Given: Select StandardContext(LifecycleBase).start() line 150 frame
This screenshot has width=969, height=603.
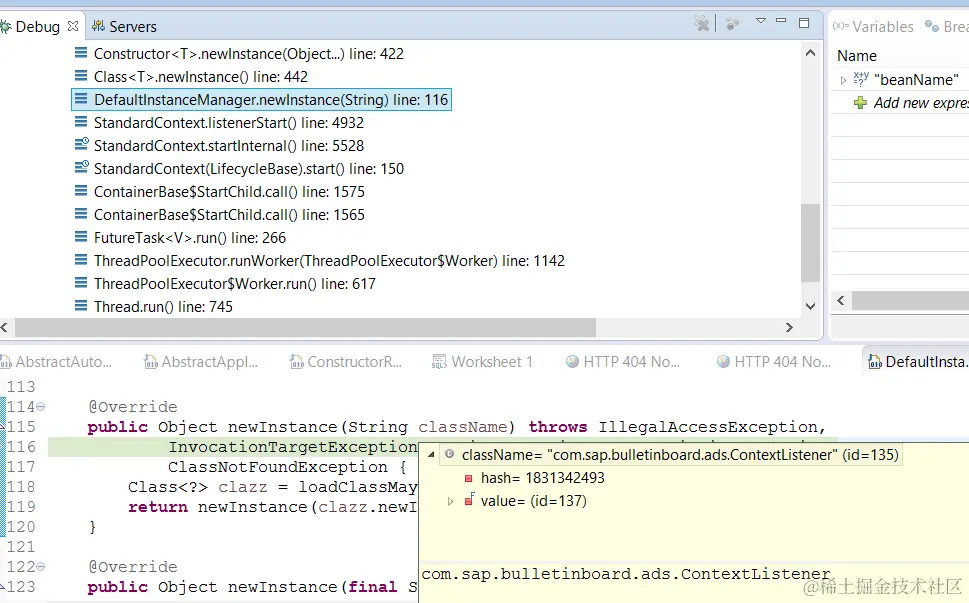Looking at the screenshot, I should 248,169.
